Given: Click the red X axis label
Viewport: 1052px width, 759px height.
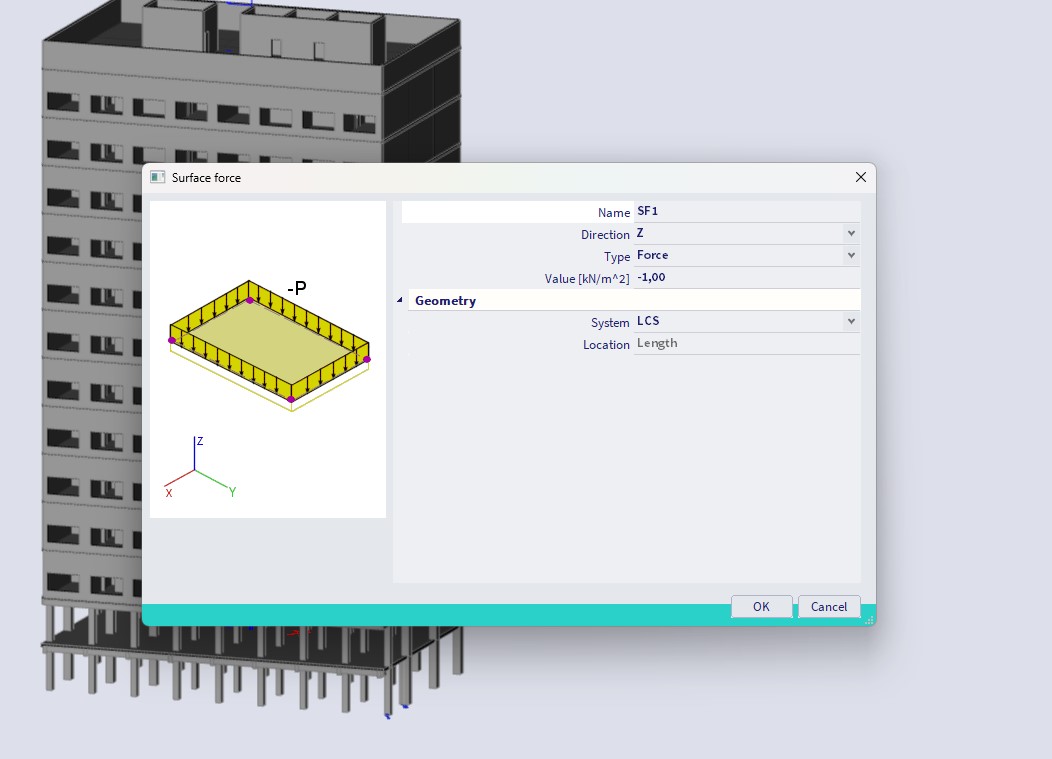Looking at the screenshot, I should click(169, 493).
